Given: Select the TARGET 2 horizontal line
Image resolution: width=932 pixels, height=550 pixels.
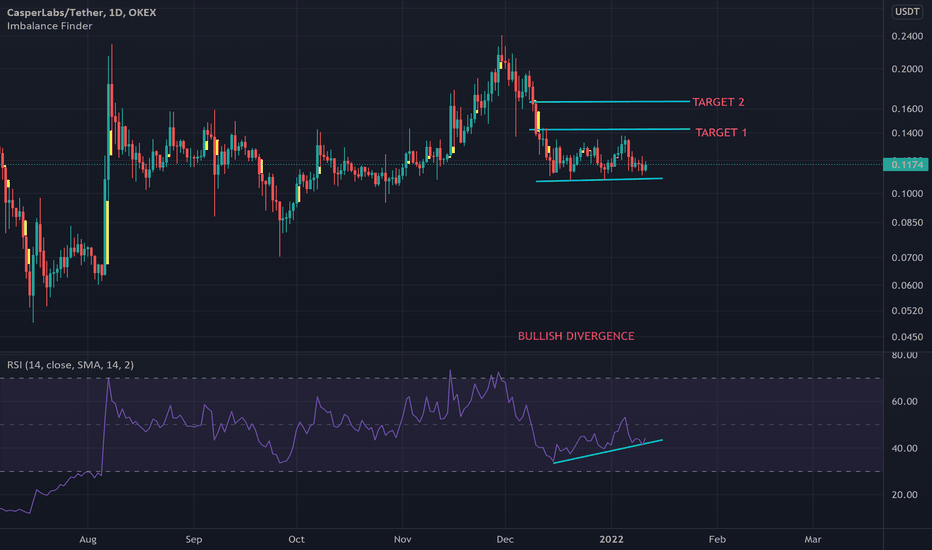Looking at the screenshot, I should click(x=610, y=102).
